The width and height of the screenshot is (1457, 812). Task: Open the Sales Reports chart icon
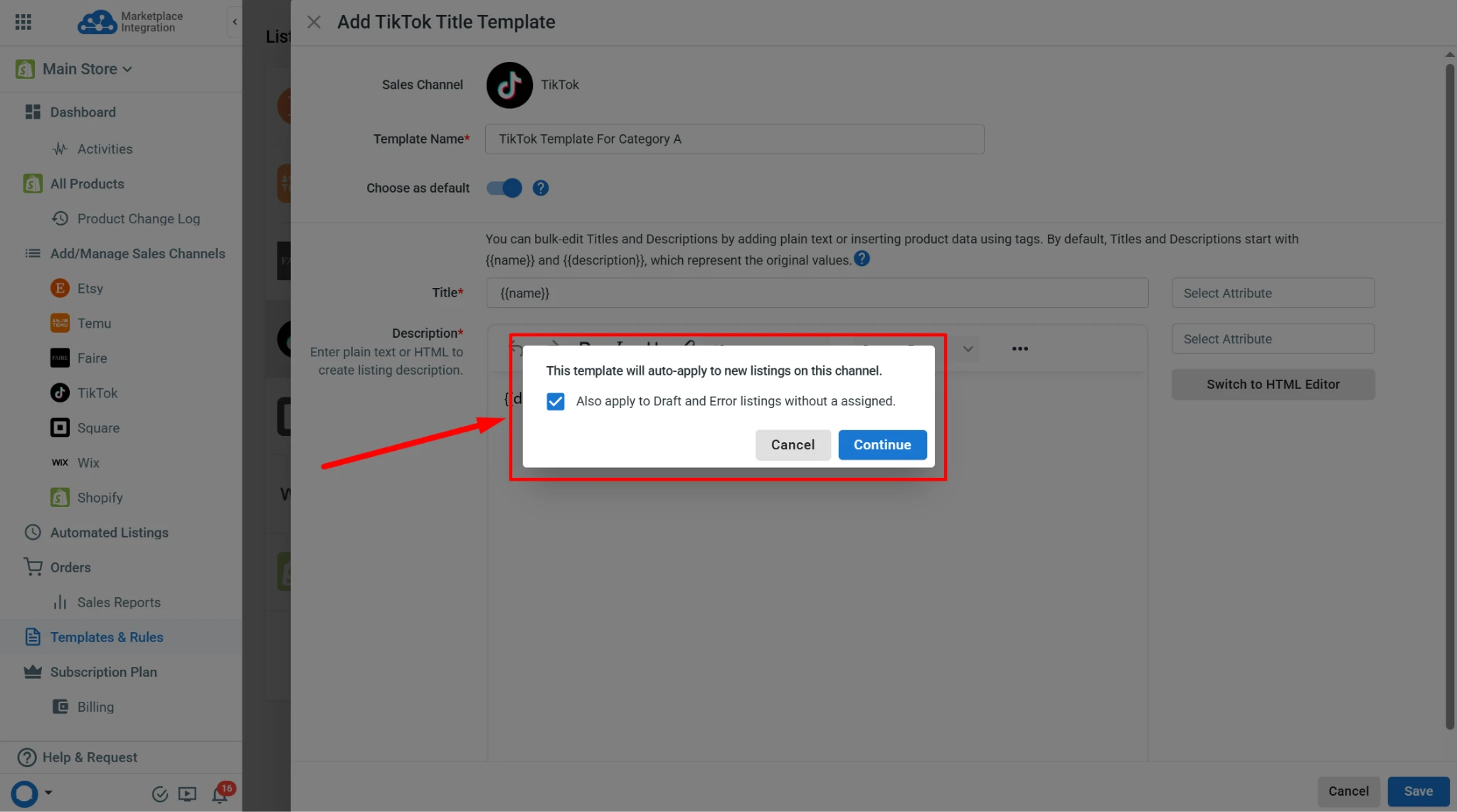(x=60, y=602)
